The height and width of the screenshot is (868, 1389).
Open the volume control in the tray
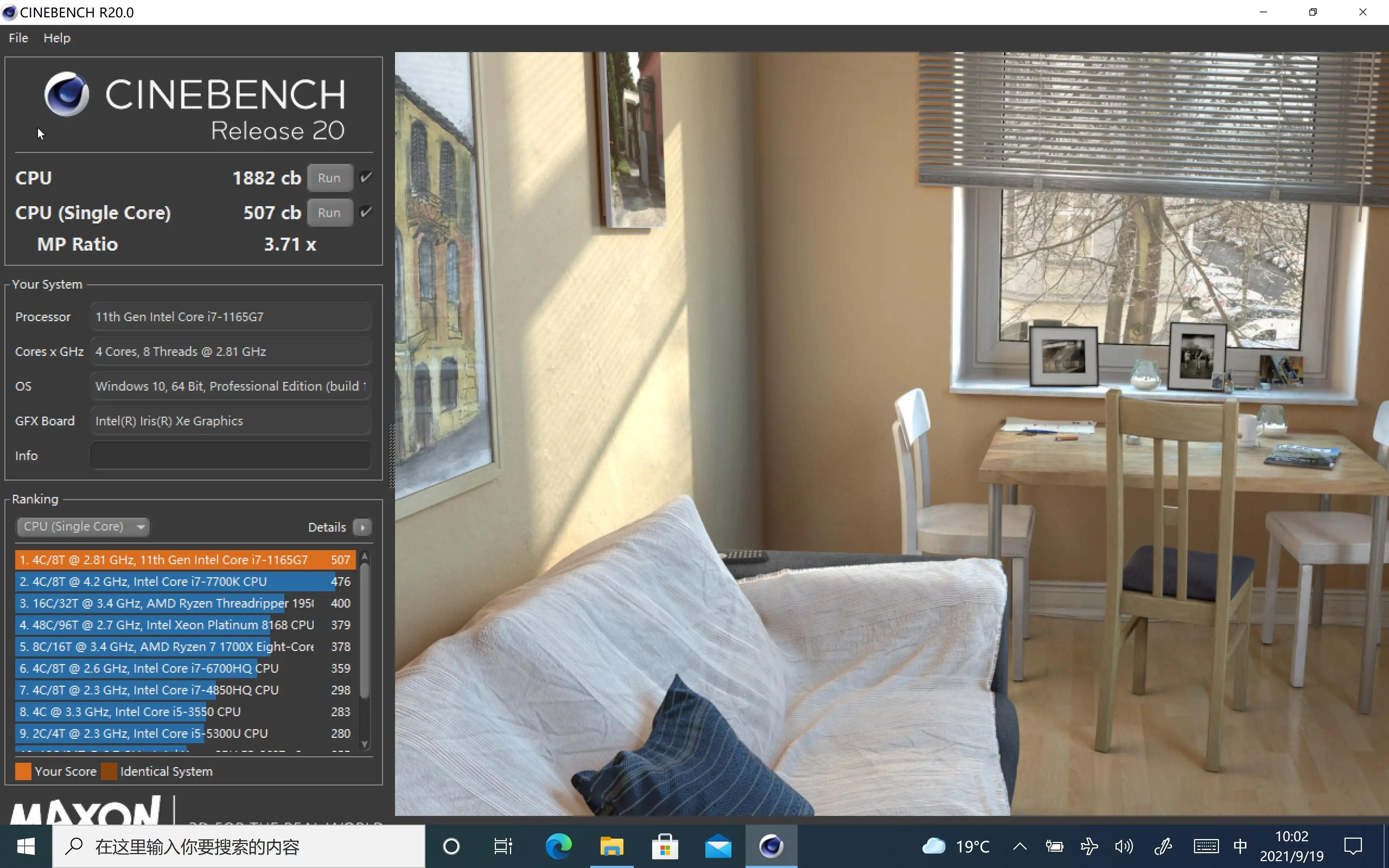(1123, 846)
